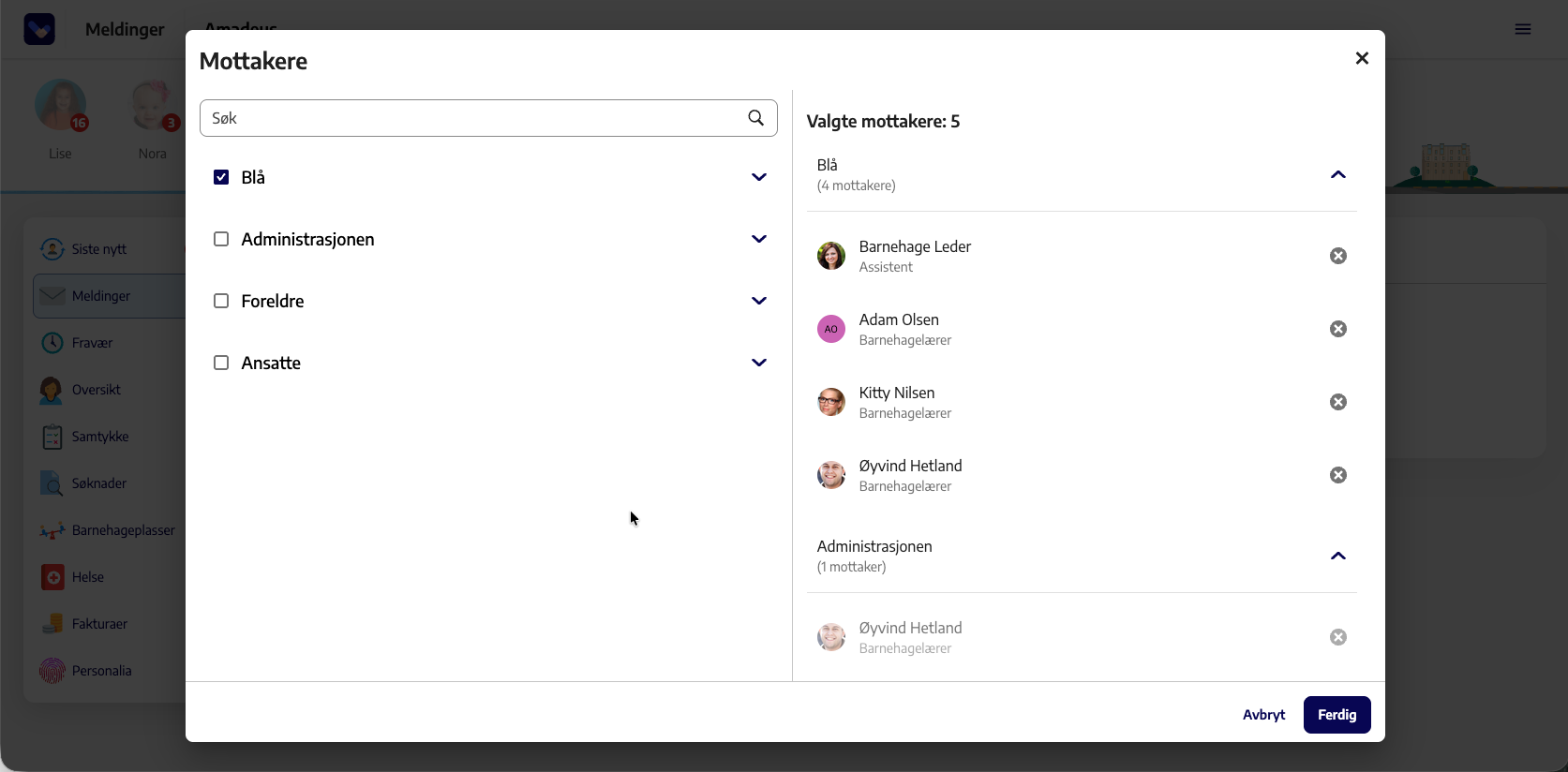Screen dimensions: 1568x772
Task: Expand the Foreldre group chevron
Action: point(759,301)
